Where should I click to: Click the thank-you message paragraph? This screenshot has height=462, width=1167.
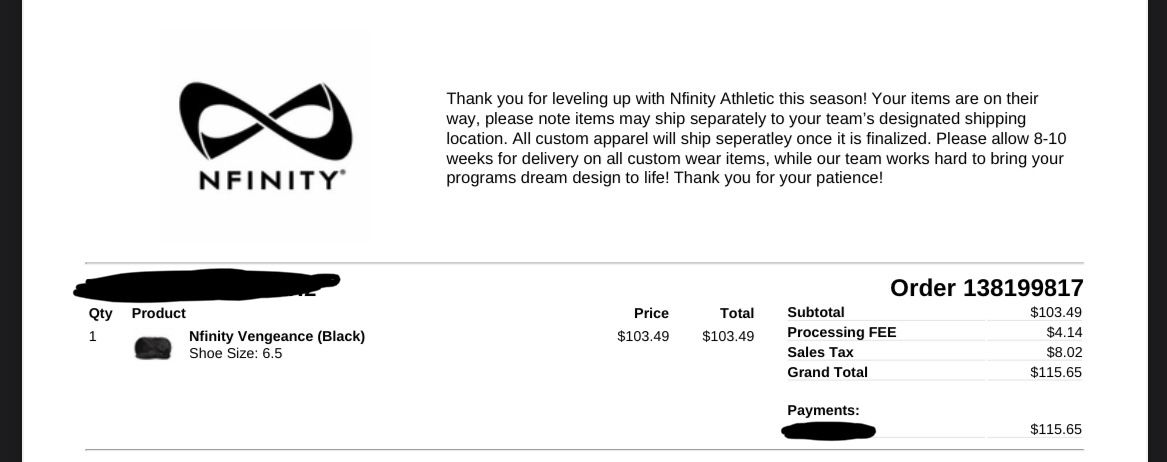pyautogui.click(x=755, y=138)
